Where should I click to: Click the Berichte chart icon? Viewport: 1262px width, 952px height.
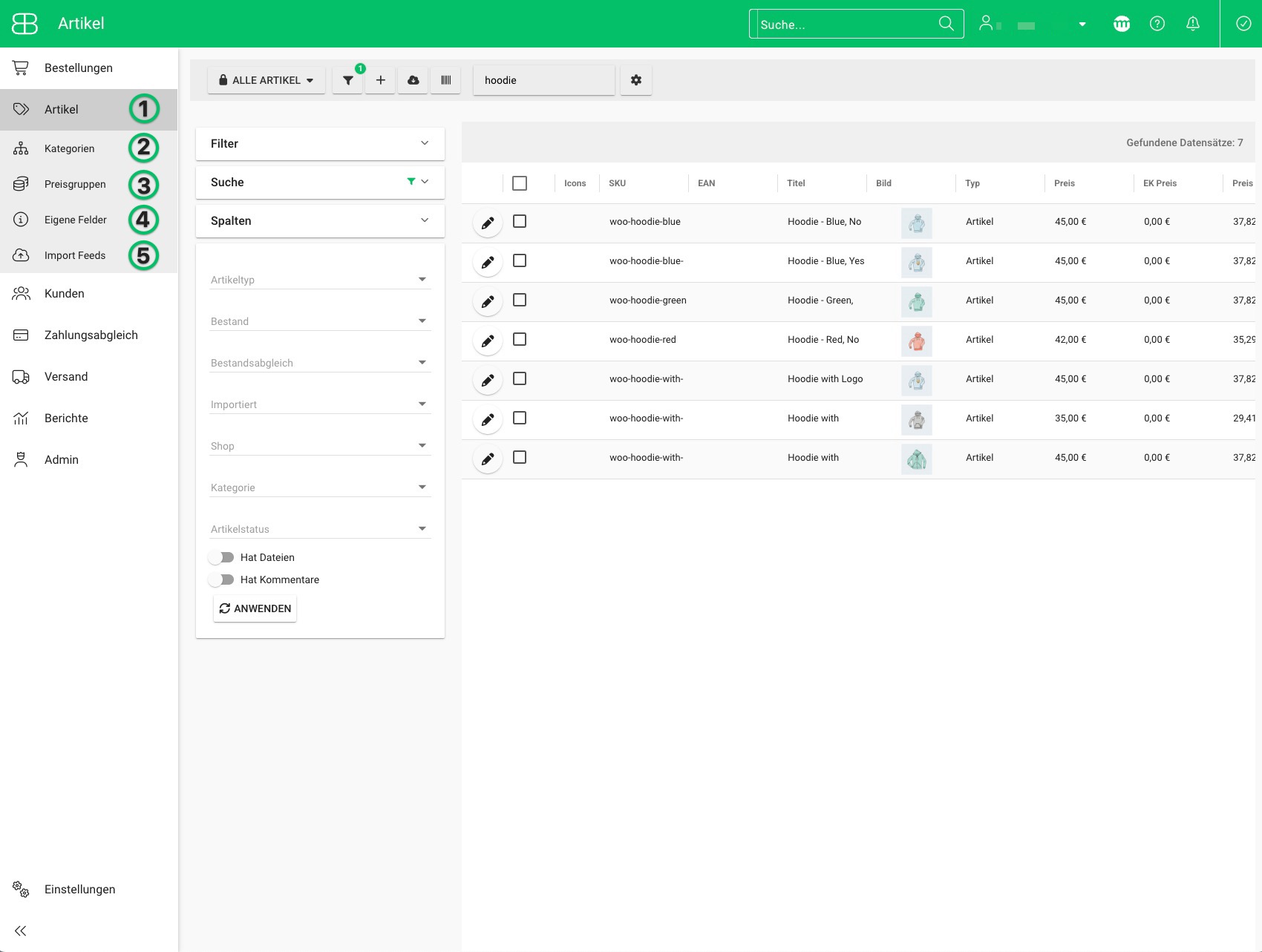click(x=21, y=418)
